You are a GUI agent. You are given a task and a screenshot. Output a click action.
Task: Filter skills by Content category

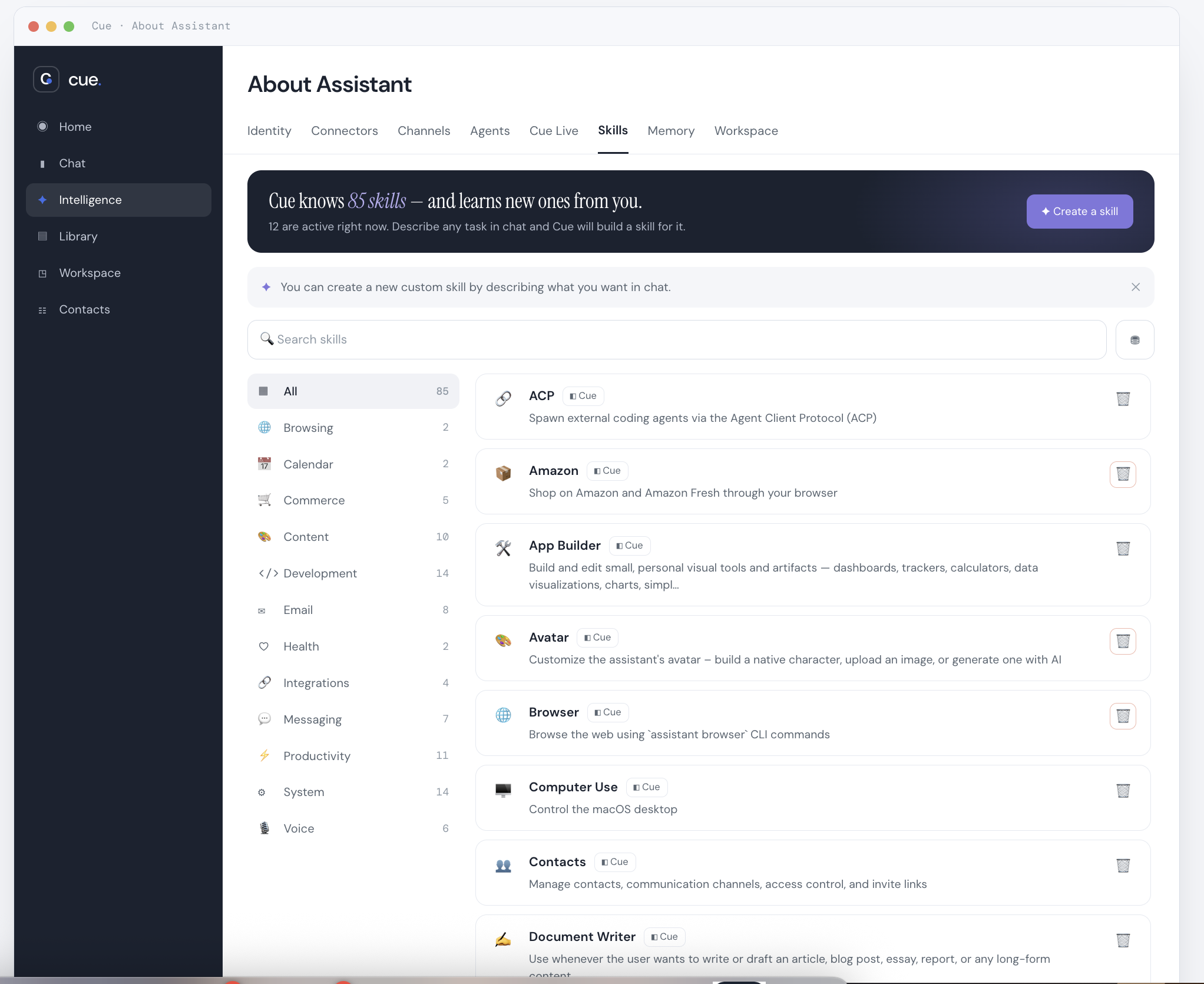[x=353, y=537]
